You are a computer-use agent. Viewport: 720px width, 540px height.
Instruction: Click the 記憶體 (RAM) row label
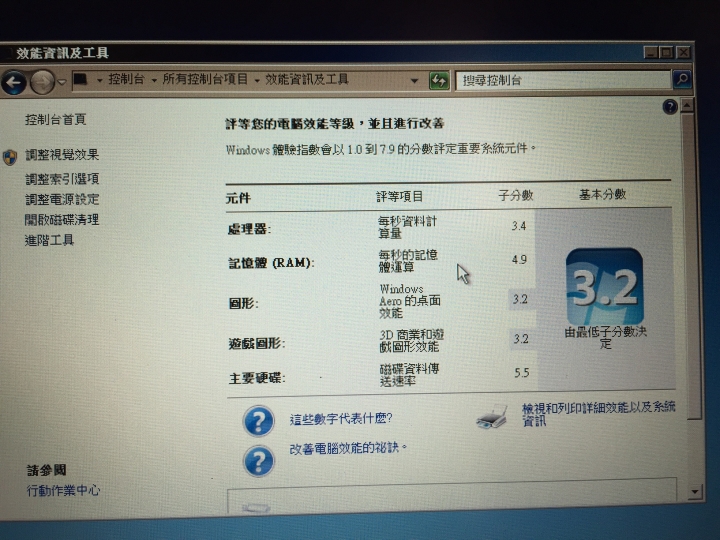click(x=271, y=263)
